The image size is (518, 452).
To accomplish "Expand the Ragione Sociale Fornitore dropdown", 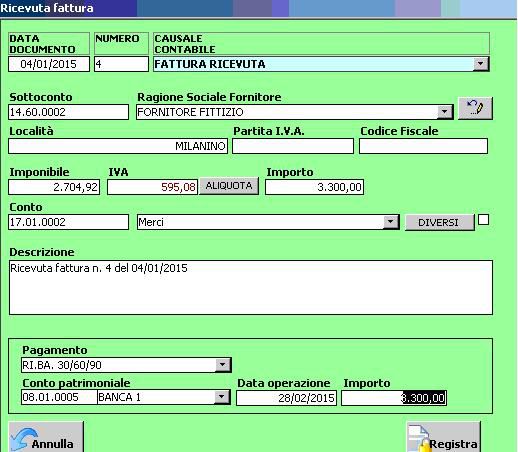I will [445, 112].
